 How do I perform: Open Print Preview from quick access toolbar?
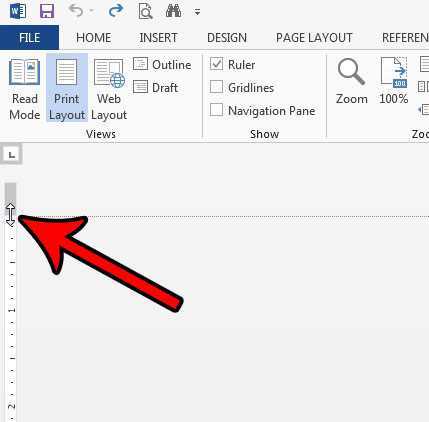[145, 11]
